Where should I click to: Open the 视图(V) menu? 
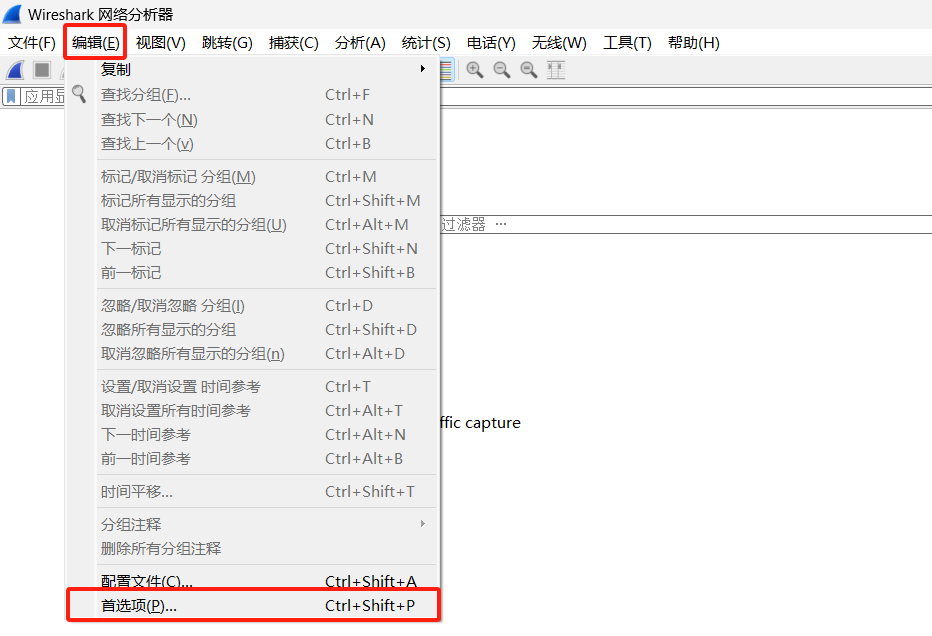click(x=161, y=43)
